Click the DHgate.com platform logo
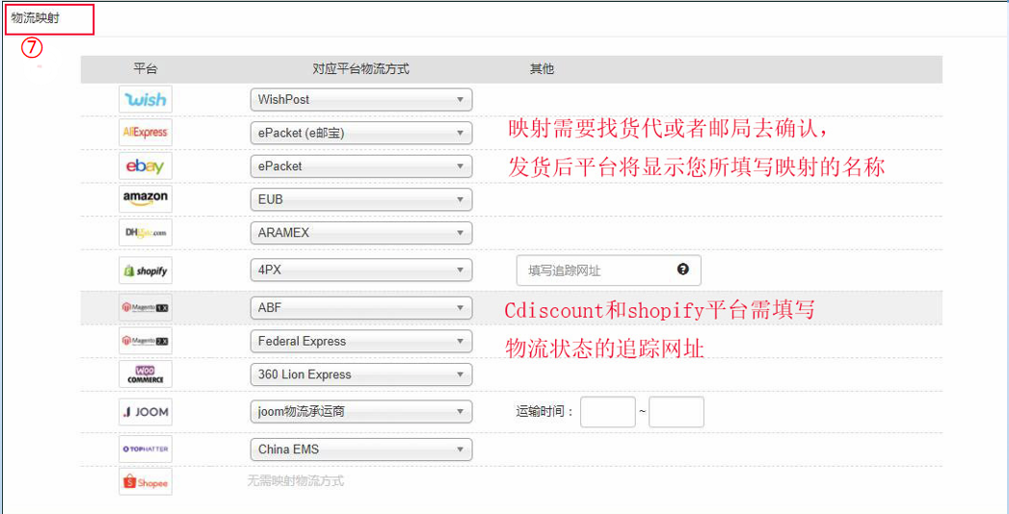 [145, 233]
